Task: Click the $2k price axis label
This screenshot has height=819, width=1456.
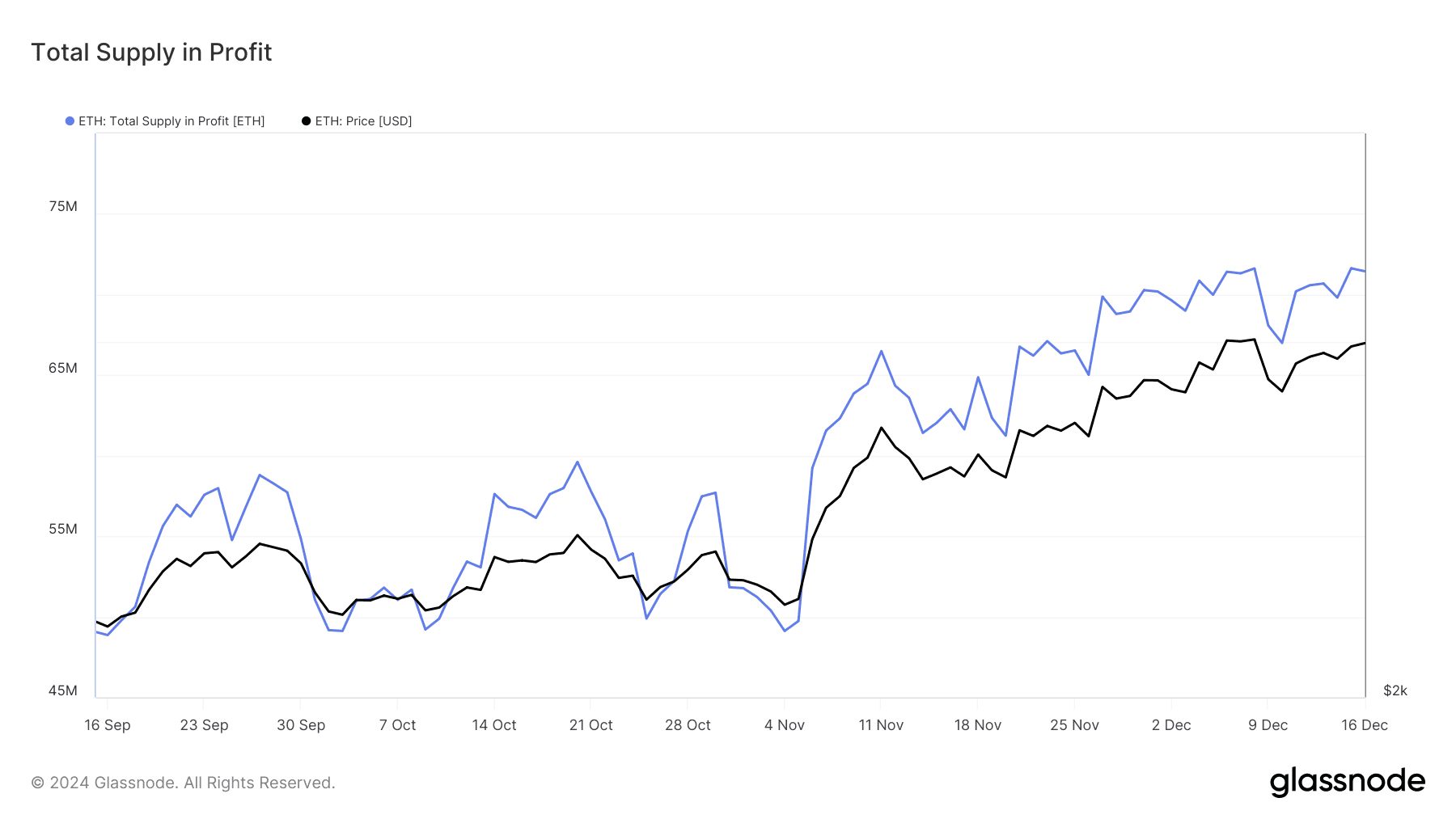Action: (x=1395, y=691)
